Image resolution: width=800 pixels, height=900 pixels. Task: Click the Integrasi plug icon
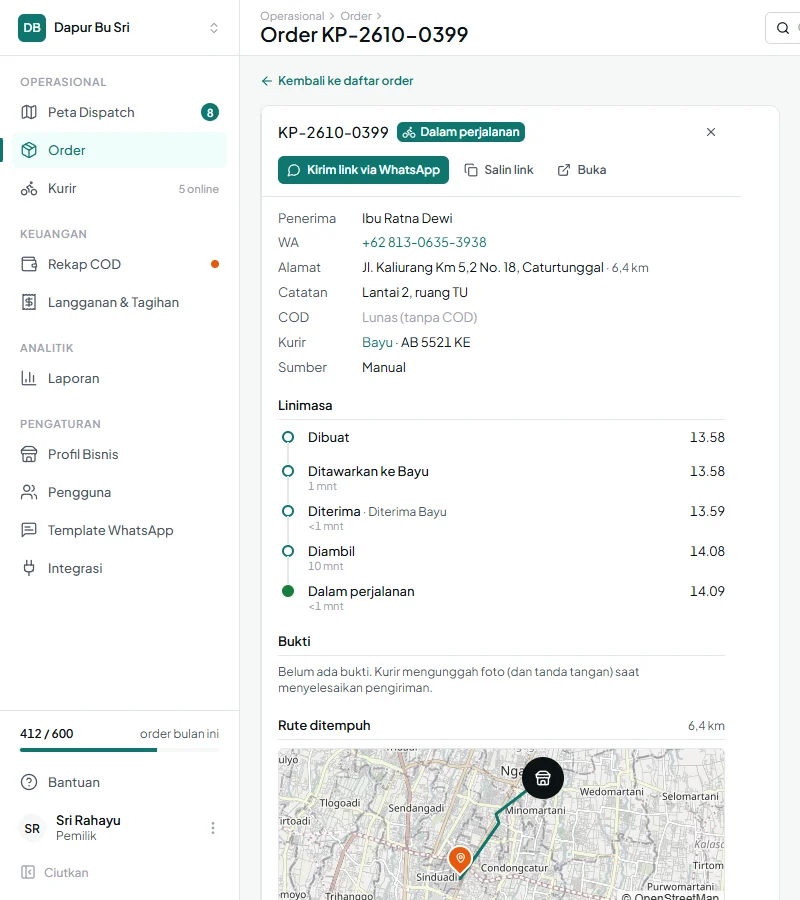click(29, 568)
